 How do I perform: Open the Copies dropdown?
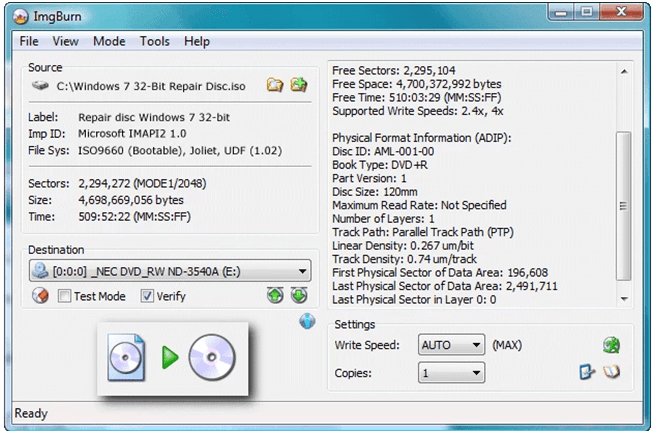(x=474, y=373)
